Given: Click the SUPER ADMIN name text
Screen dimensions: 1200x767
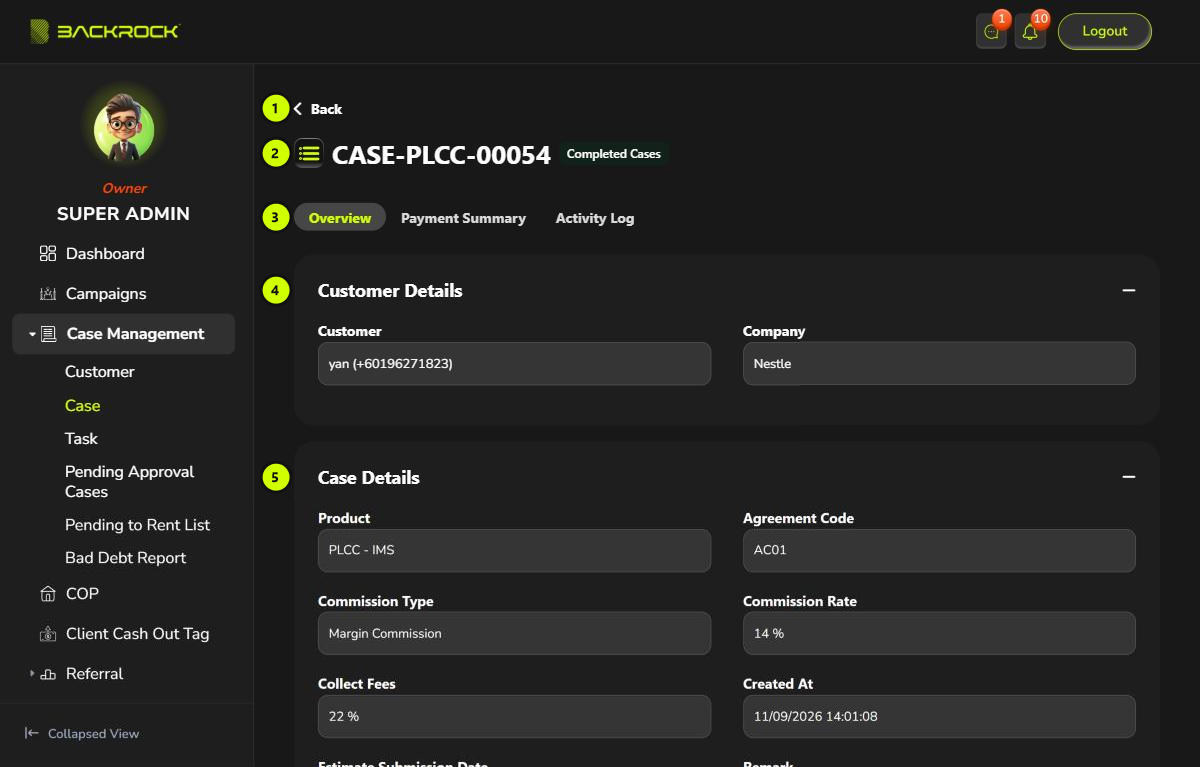Looking at the screenshot, I should [123, 214].
